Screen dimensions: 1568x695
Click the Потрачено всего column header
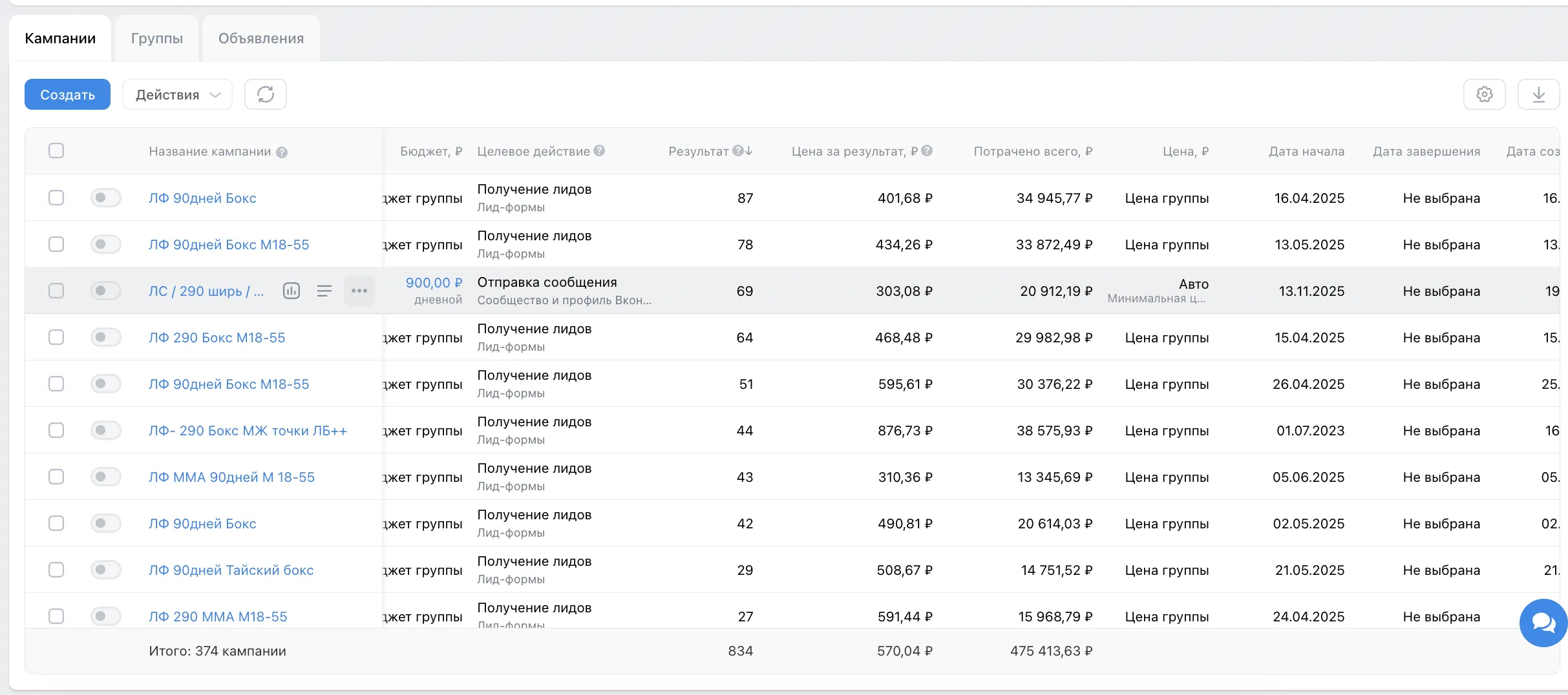1033,151
